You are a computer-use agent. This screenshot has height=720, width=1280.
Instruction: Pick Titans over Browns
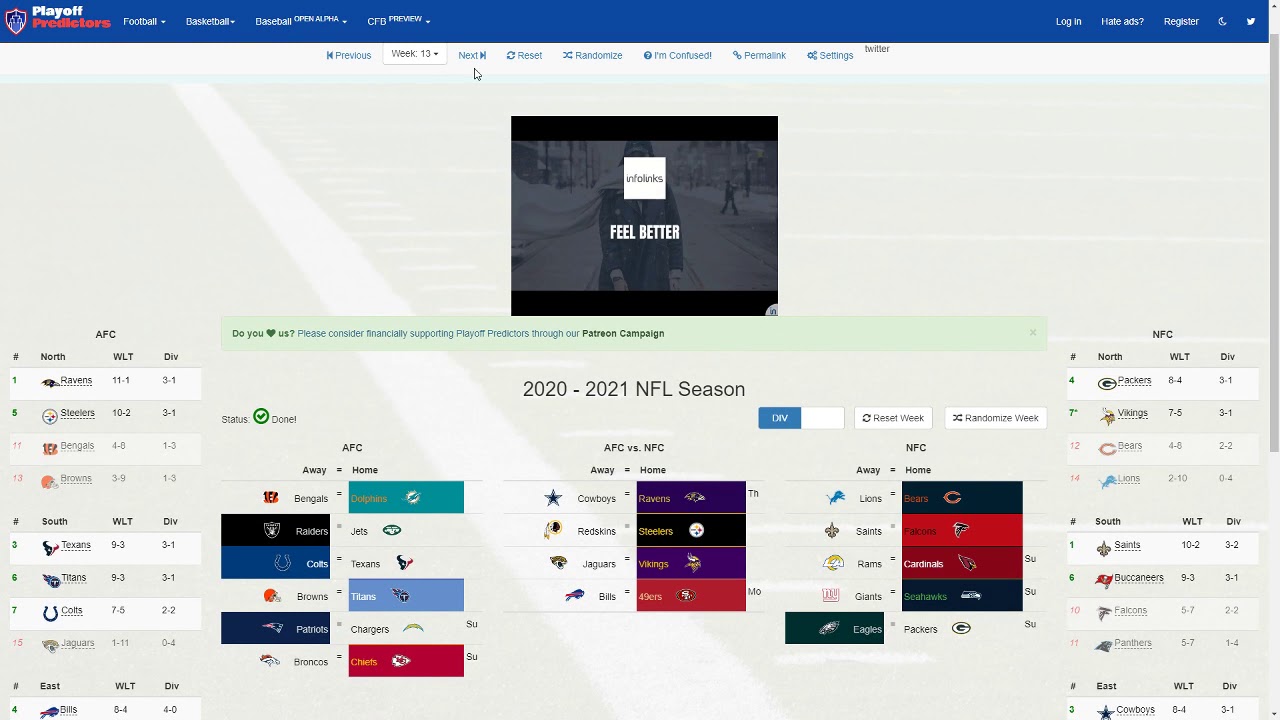406,596
